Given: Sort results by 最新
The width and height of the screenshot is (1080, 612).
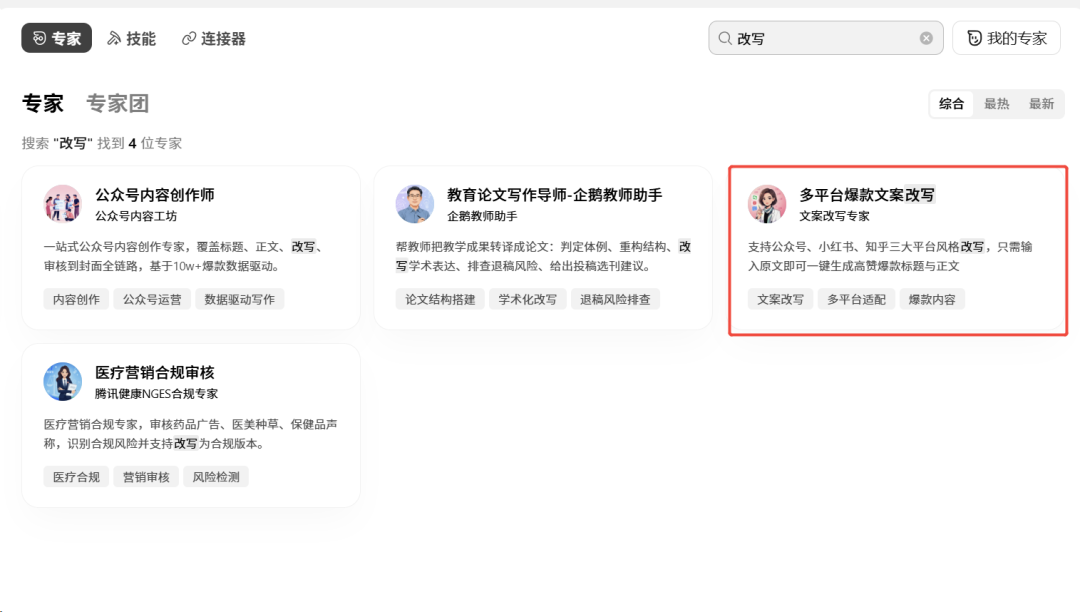Looking at the screenshot, I should click(x=1041, y=104).
